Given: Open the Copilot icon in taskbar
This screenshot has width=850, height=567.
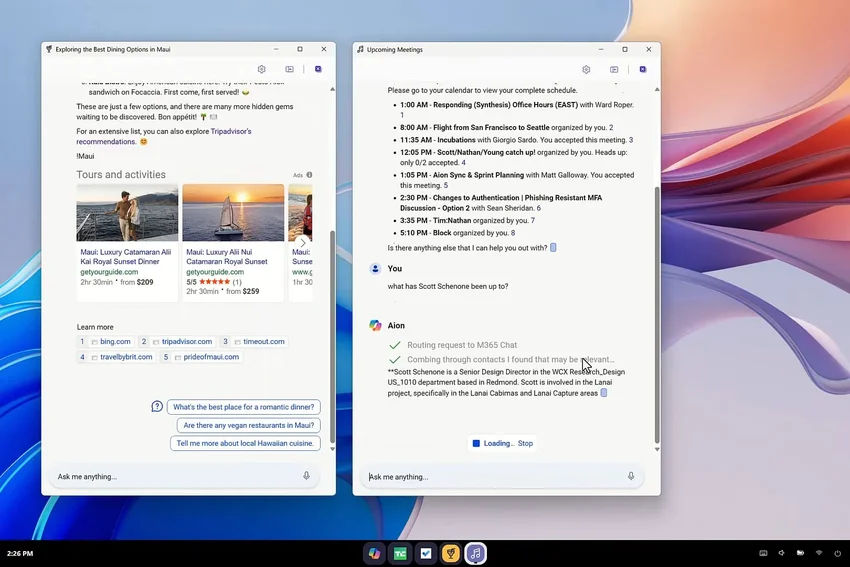Looking at the screenshot, I should pos(375,553).
